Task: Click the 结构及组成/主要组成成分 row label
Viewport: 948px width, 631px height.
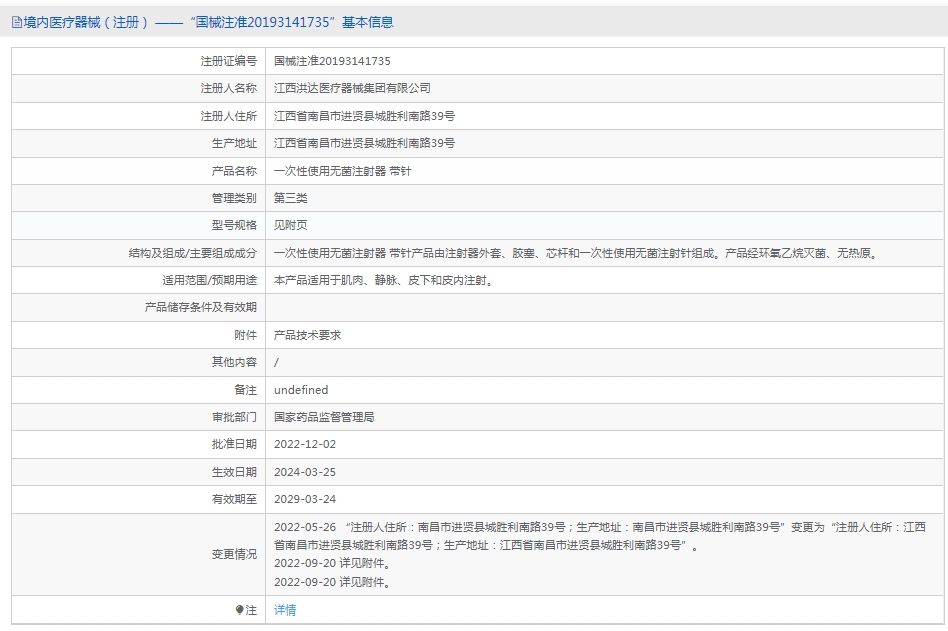Action: (186, 253)
